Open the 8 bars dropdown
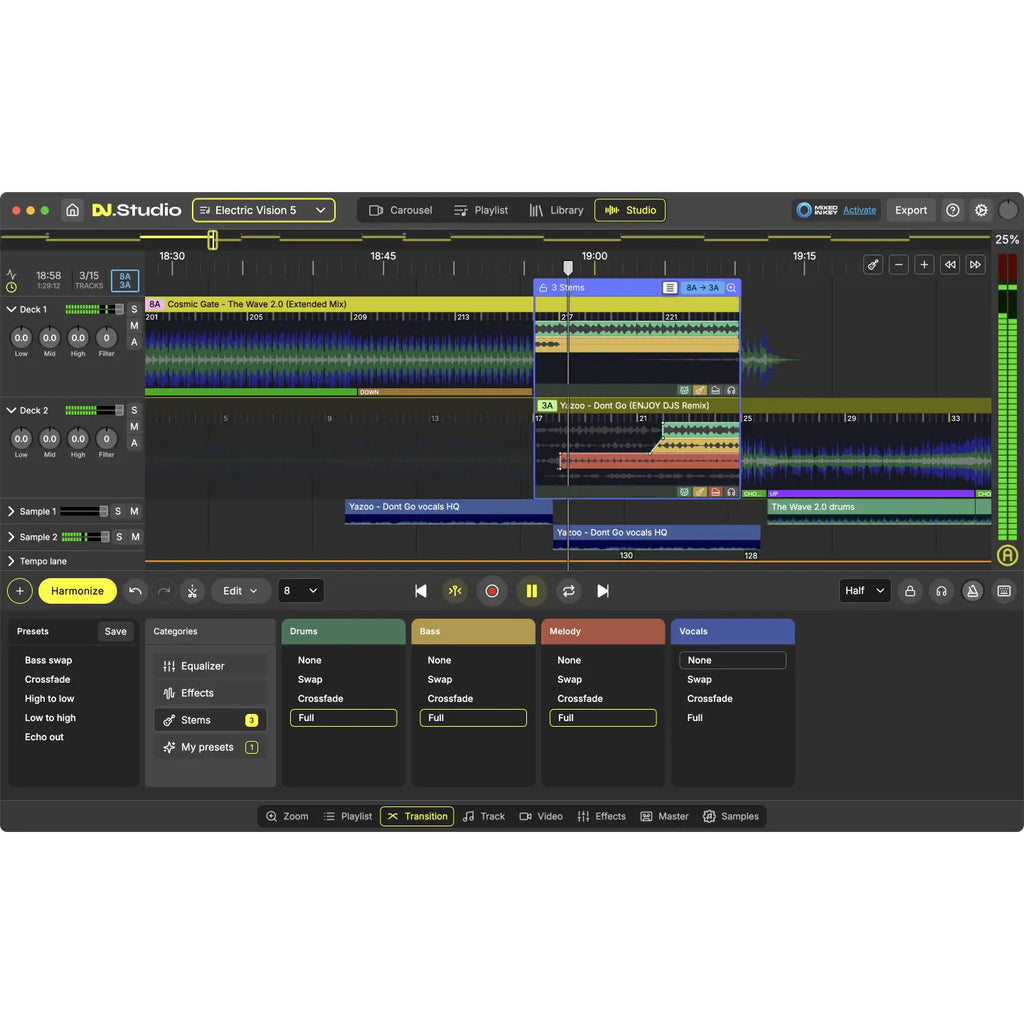 coord(300,591)
